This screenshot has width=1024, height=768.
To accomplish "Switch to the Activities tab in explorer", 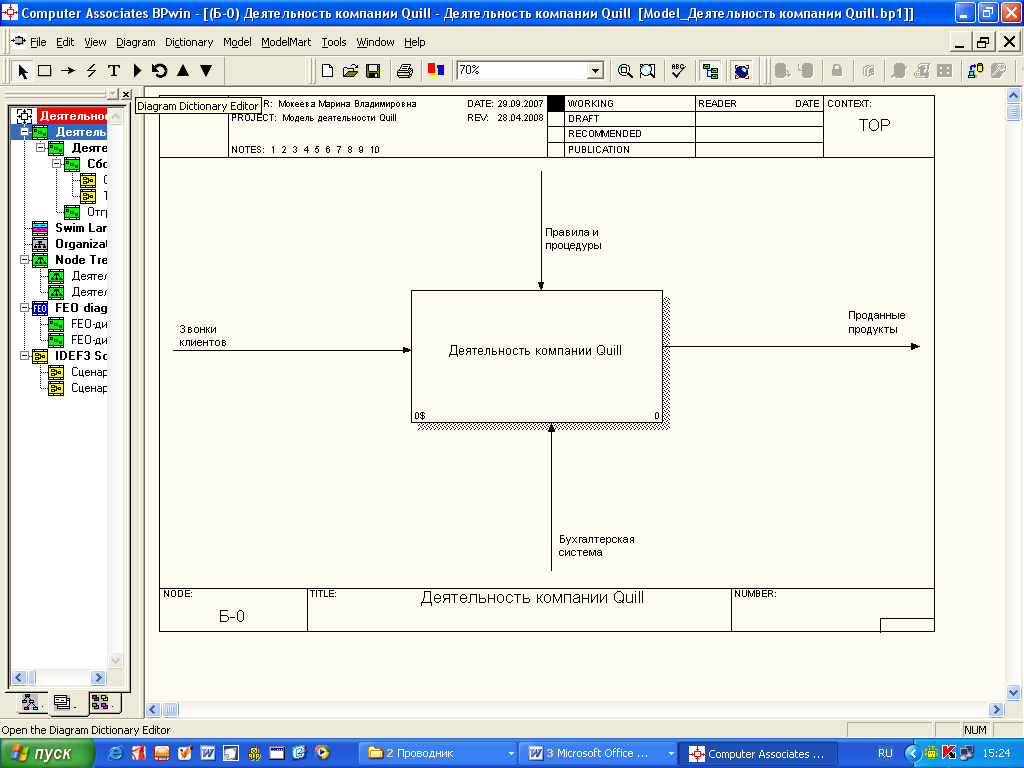I will [29, 702].
